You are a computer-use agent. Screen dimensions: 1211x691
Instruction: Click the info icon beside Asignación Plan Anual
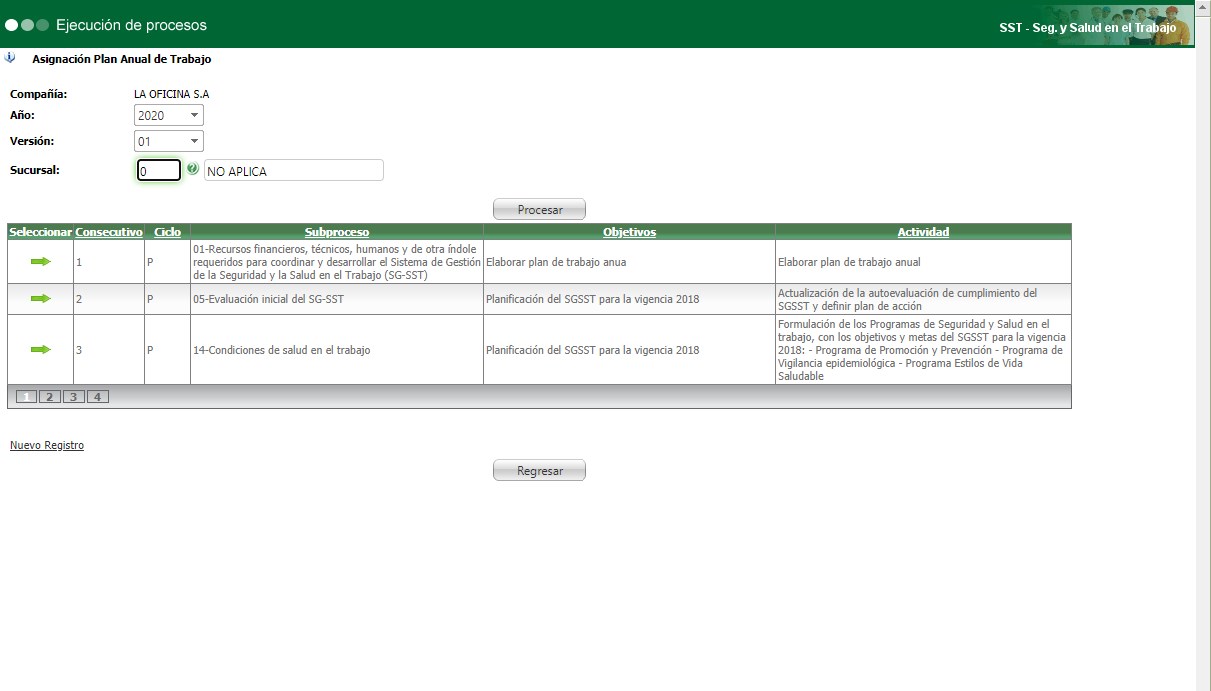click(x=10, y=58)
